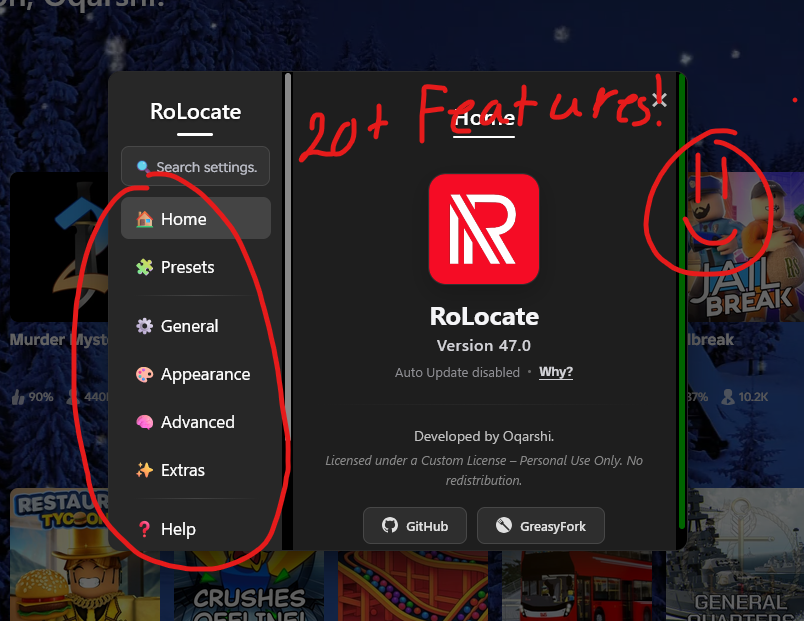This screenshot has height=621, width=804.
Task: Open the Crushes Offline game thumbnail
Action: 249,586
